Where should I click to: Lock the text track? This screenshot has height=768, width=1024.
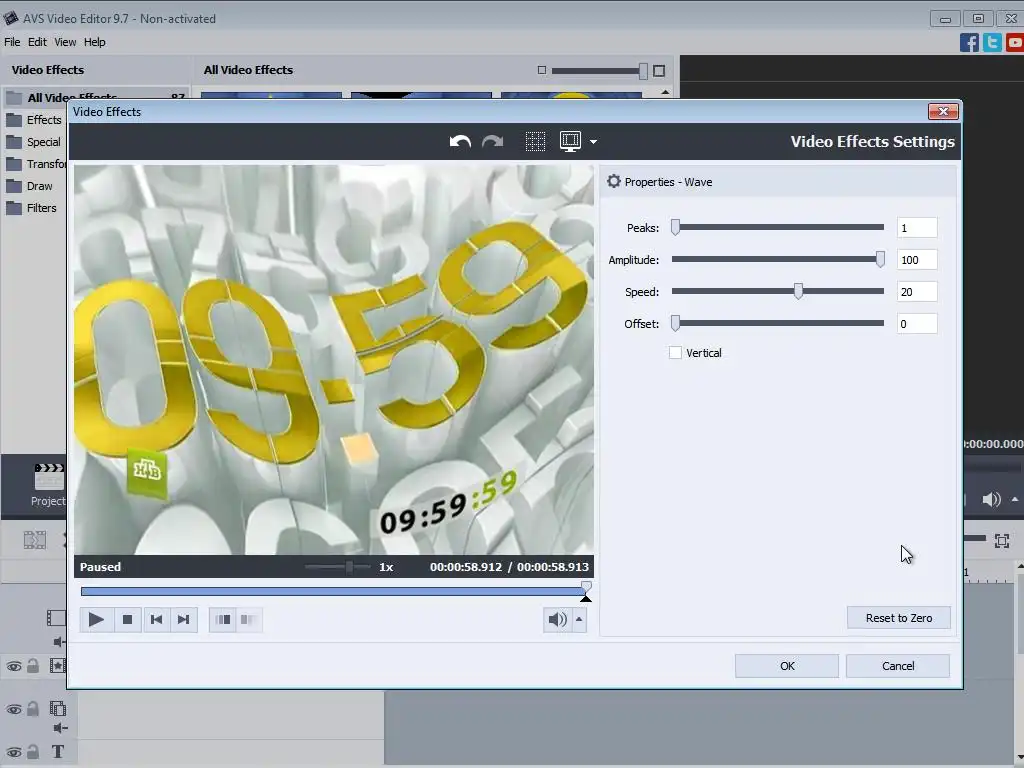(33, 752)
